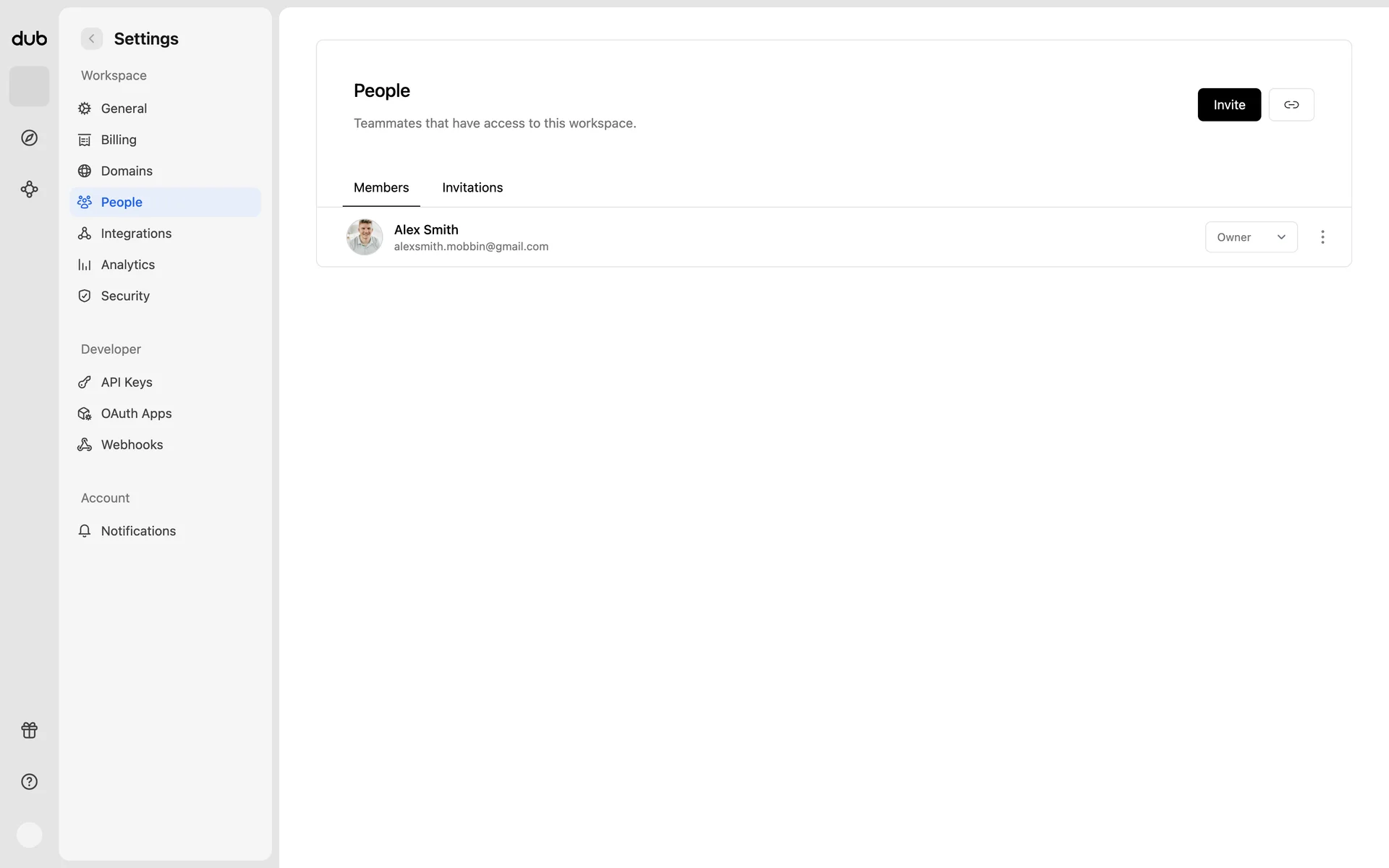Go back using Settings chevron button
The image size is (1389, 868).
[x=92, y=38]
